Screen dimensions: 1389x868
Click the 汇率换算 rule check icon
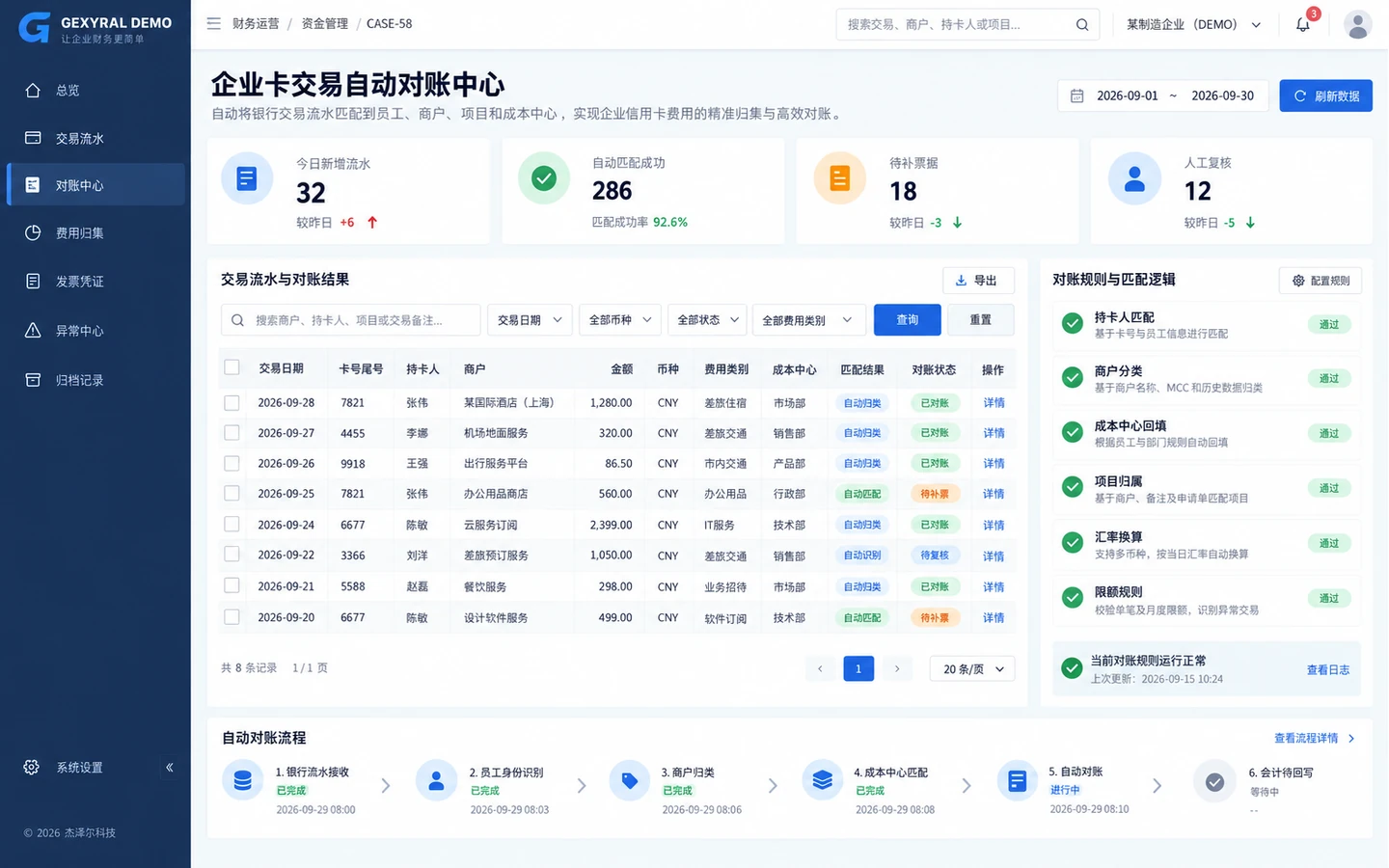tap(1073, 543)
